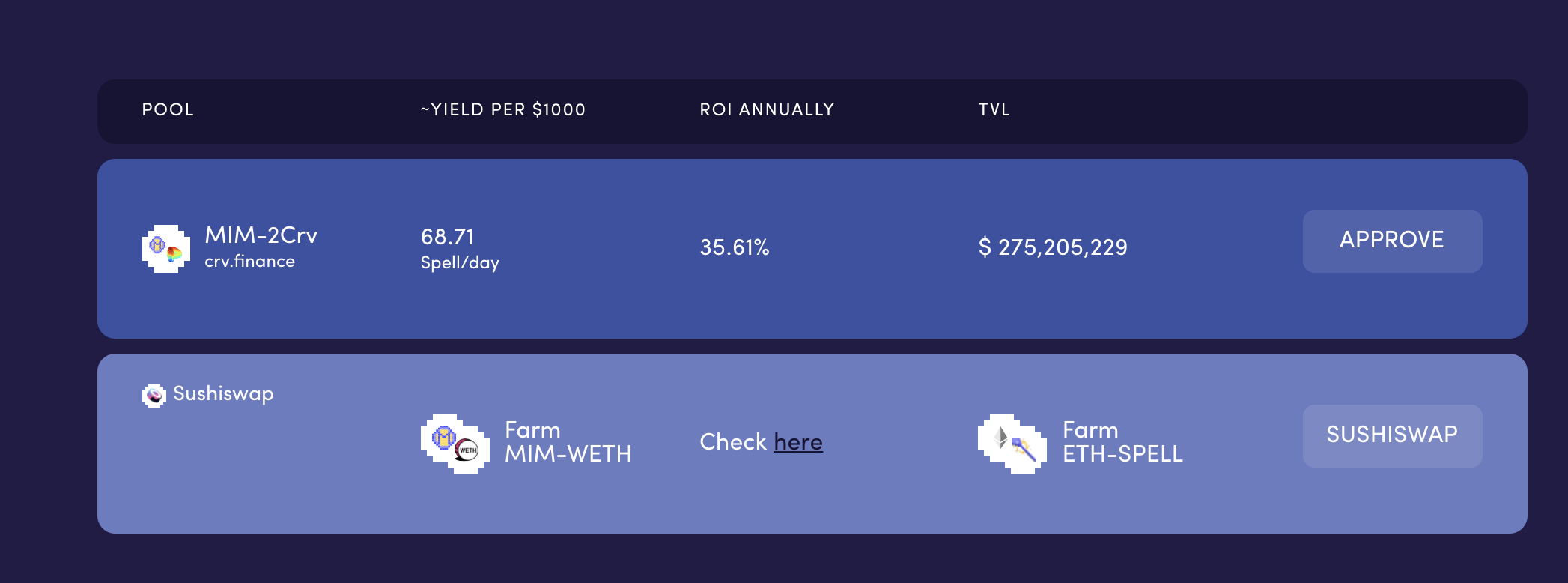This screenshot has width=1568, height=583.
Task: Select the Farm ETH-SPELL label
Action: click(x=1122, y=441)
